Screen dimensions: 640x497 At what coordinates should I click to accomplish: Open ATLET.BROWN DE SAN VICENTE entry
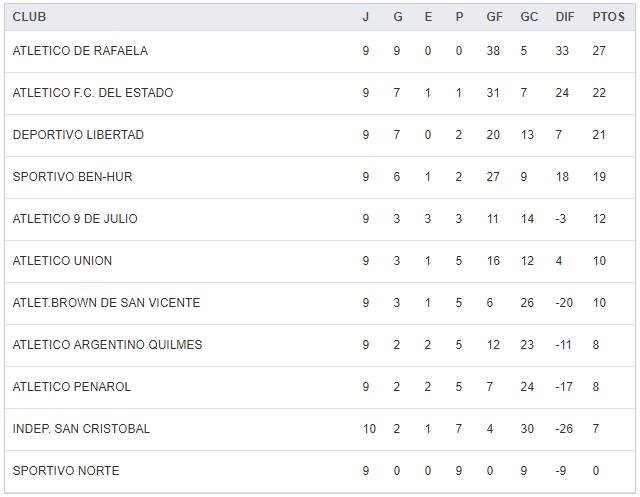coord(106,303)
